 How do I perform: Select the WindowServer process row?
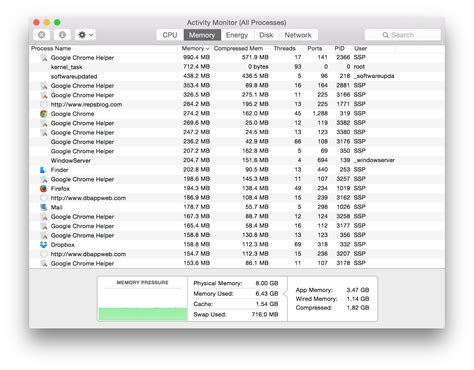[237, 160]
